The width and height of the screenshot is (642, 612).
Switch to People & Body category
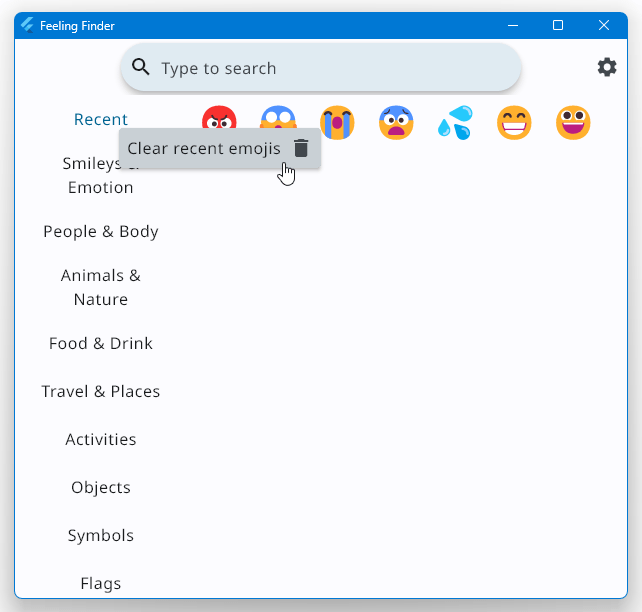click(101, 231)
